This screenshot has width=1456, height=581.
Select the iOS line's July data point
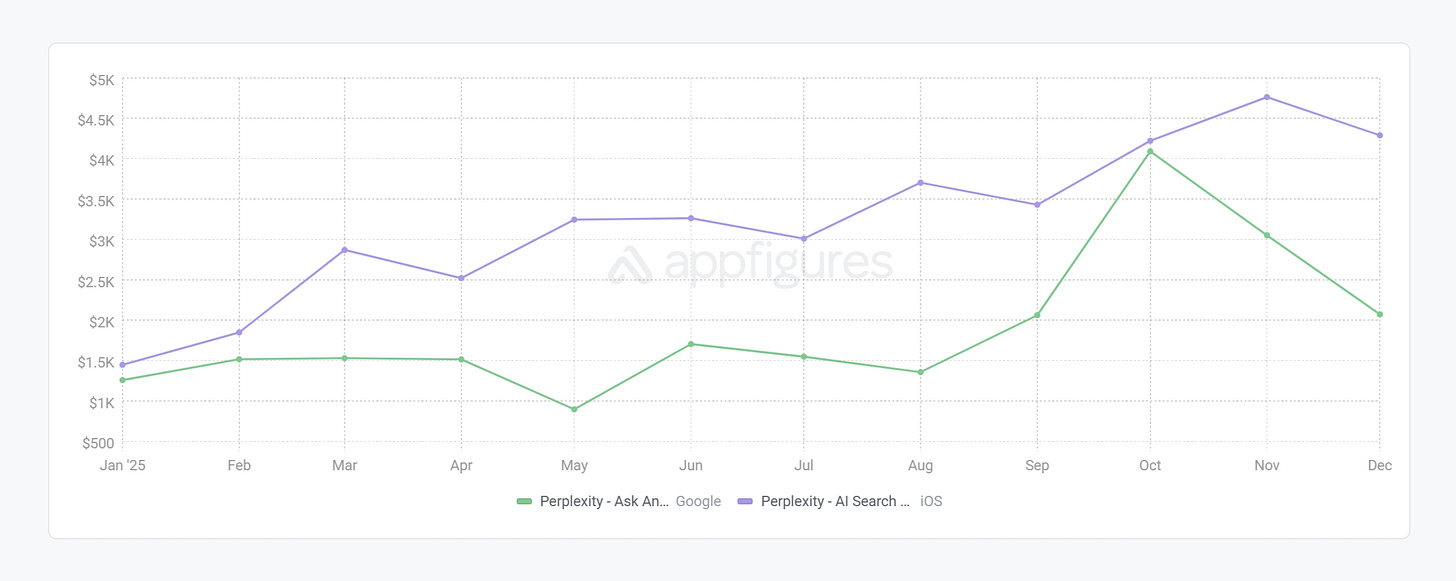(x=804, y=239)
